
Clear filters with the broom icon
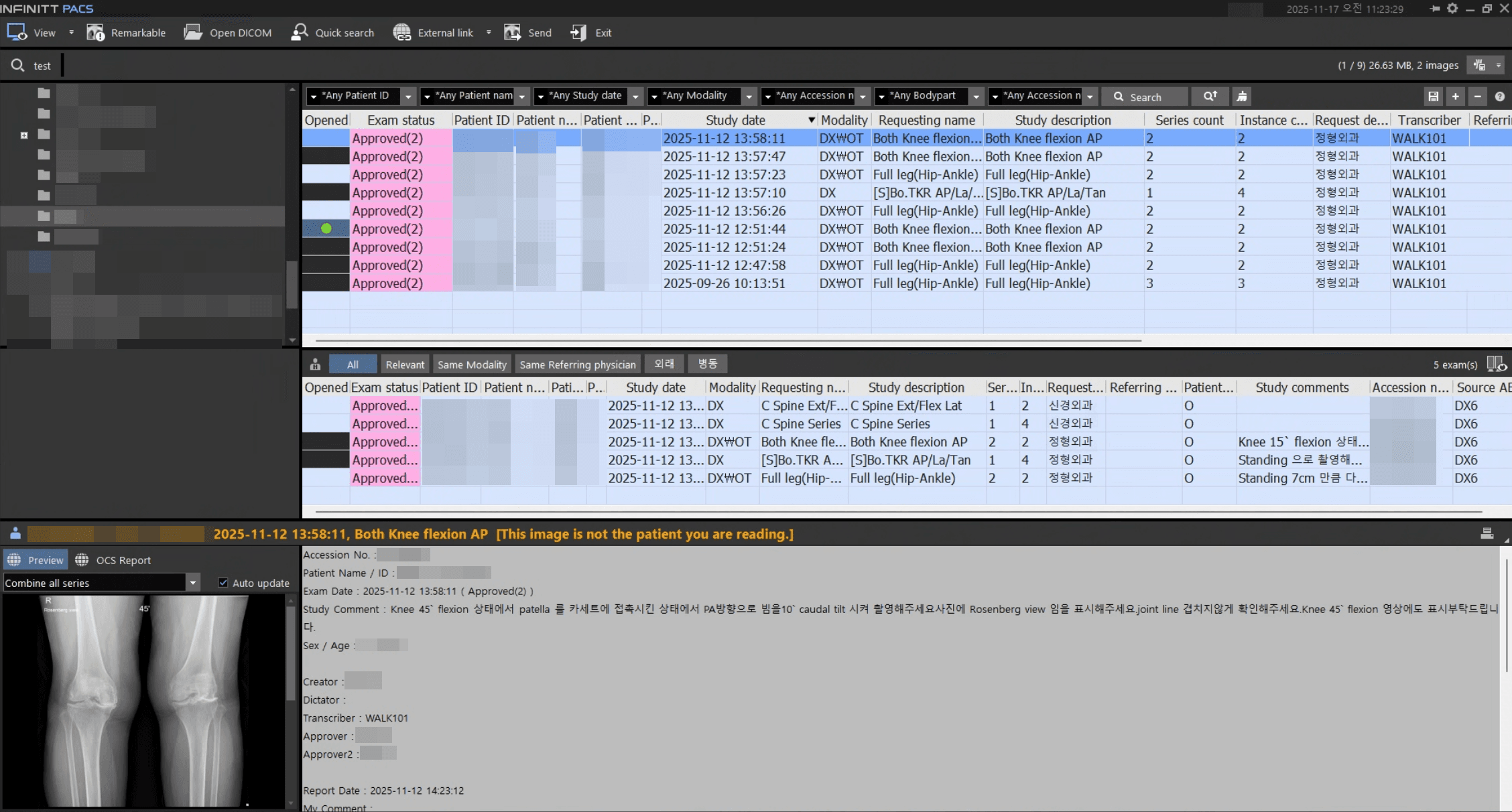tap(1241, 96)
